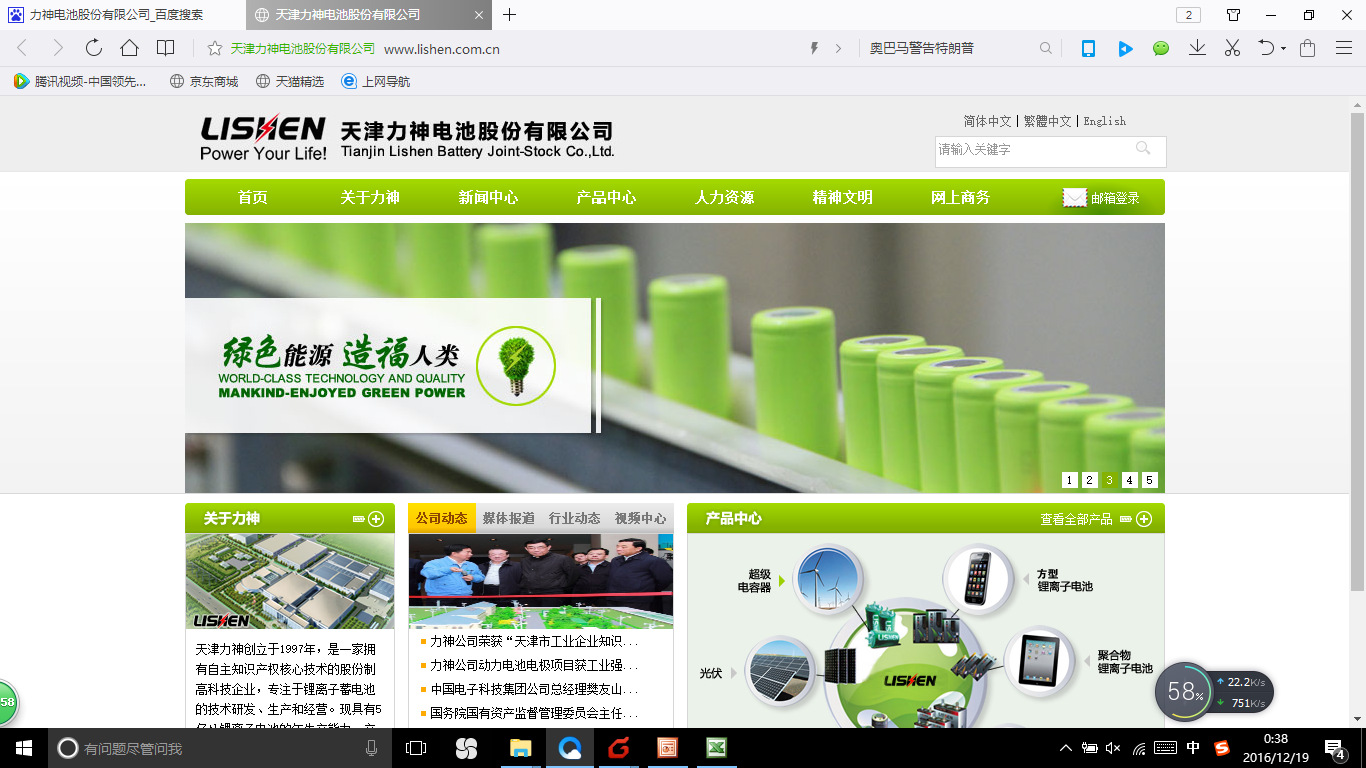Click the site search magnifier icon
The image size is (1366, 768).
(x=1143, y=149)
